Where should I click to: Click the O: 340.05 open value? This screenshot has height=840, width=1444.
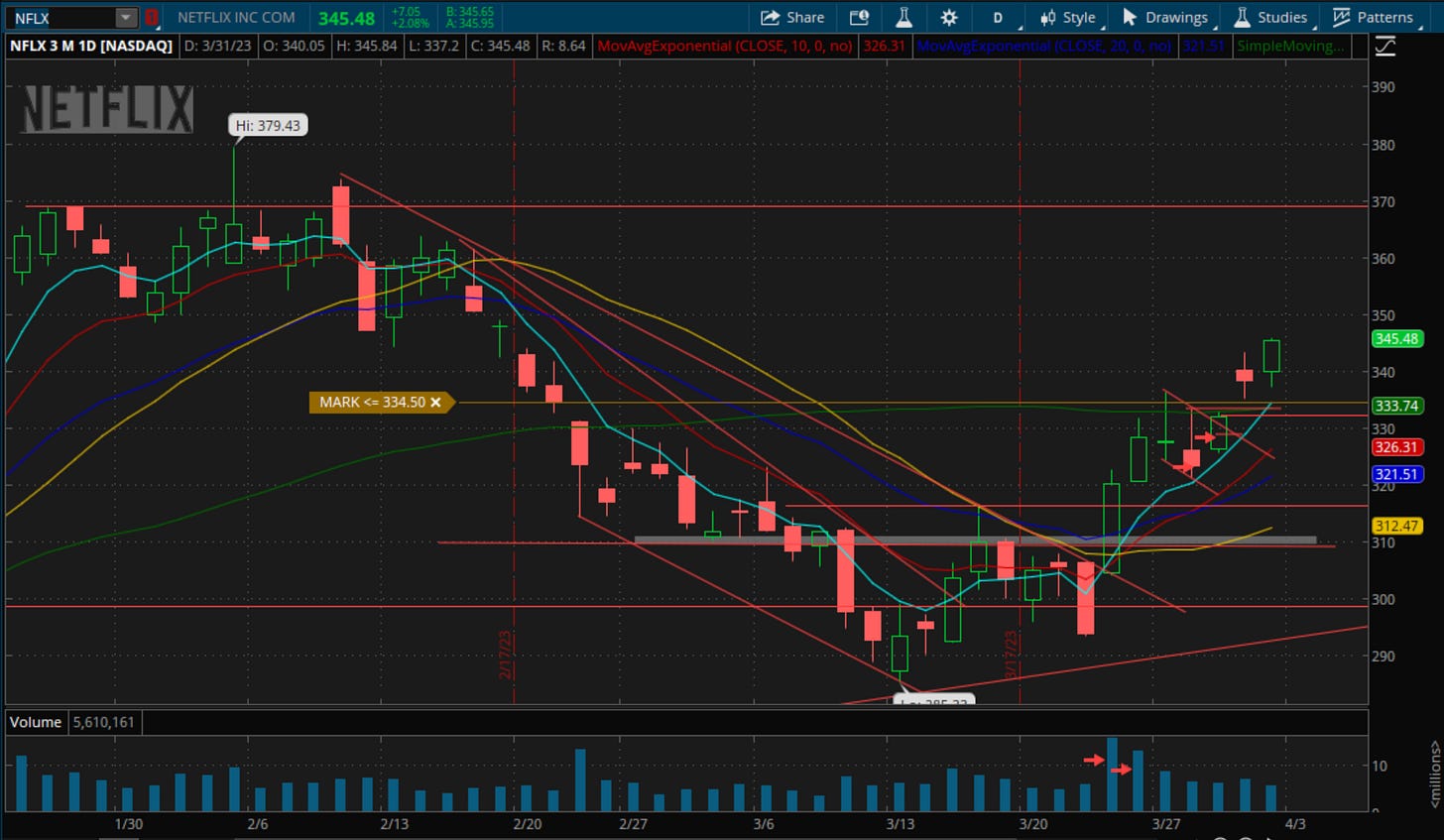click(294, 46)
